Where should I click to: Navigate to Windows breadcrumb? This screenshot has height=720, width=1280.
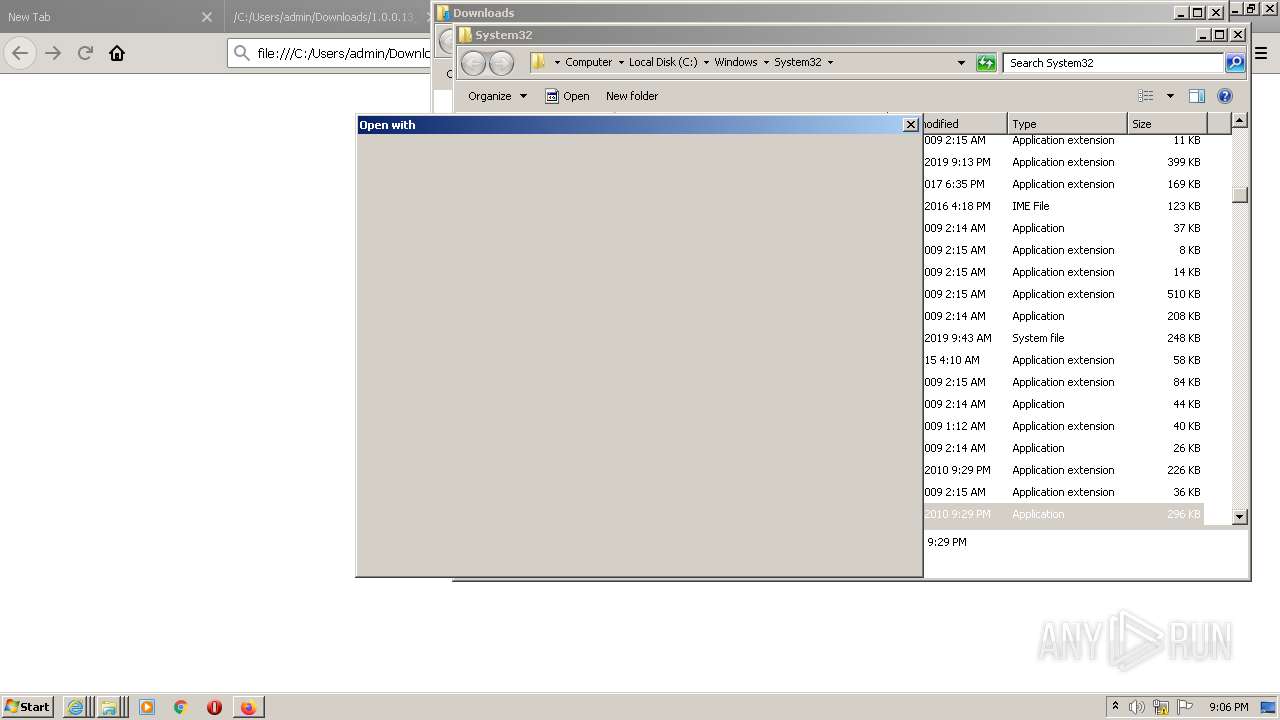click(736, 62)
